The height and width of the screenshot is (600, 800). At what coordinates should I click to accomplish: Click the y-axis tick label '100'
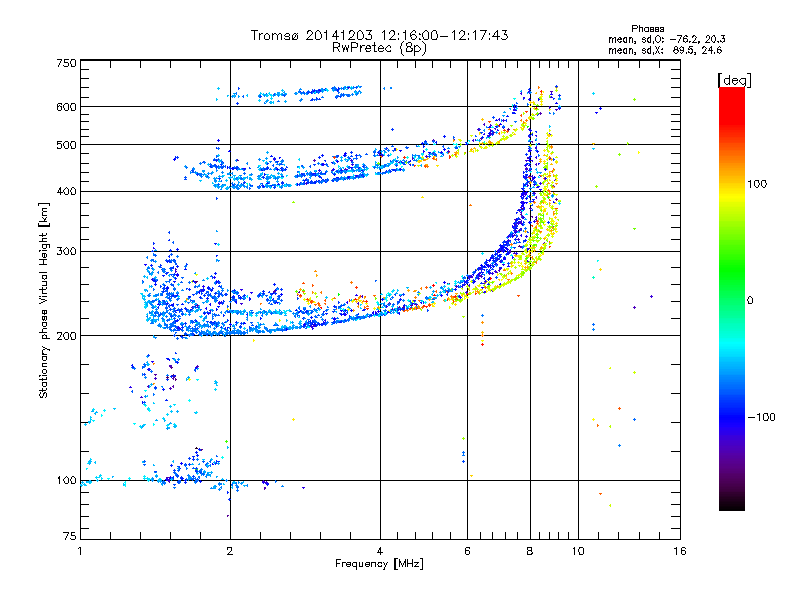66,481
